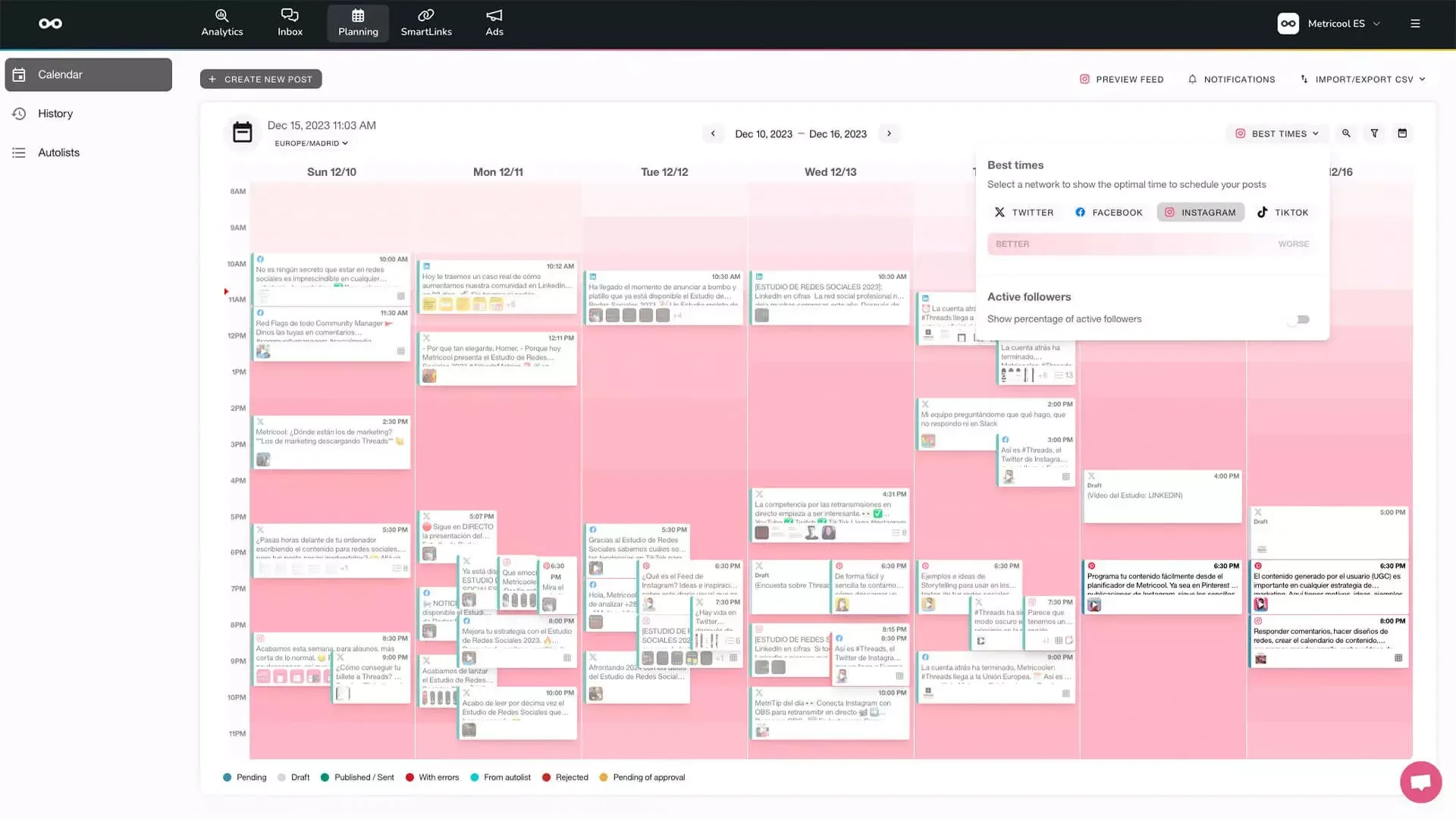Open the chat support bubble
The width and height of the screenshot is (1456, 819).
1420,782
